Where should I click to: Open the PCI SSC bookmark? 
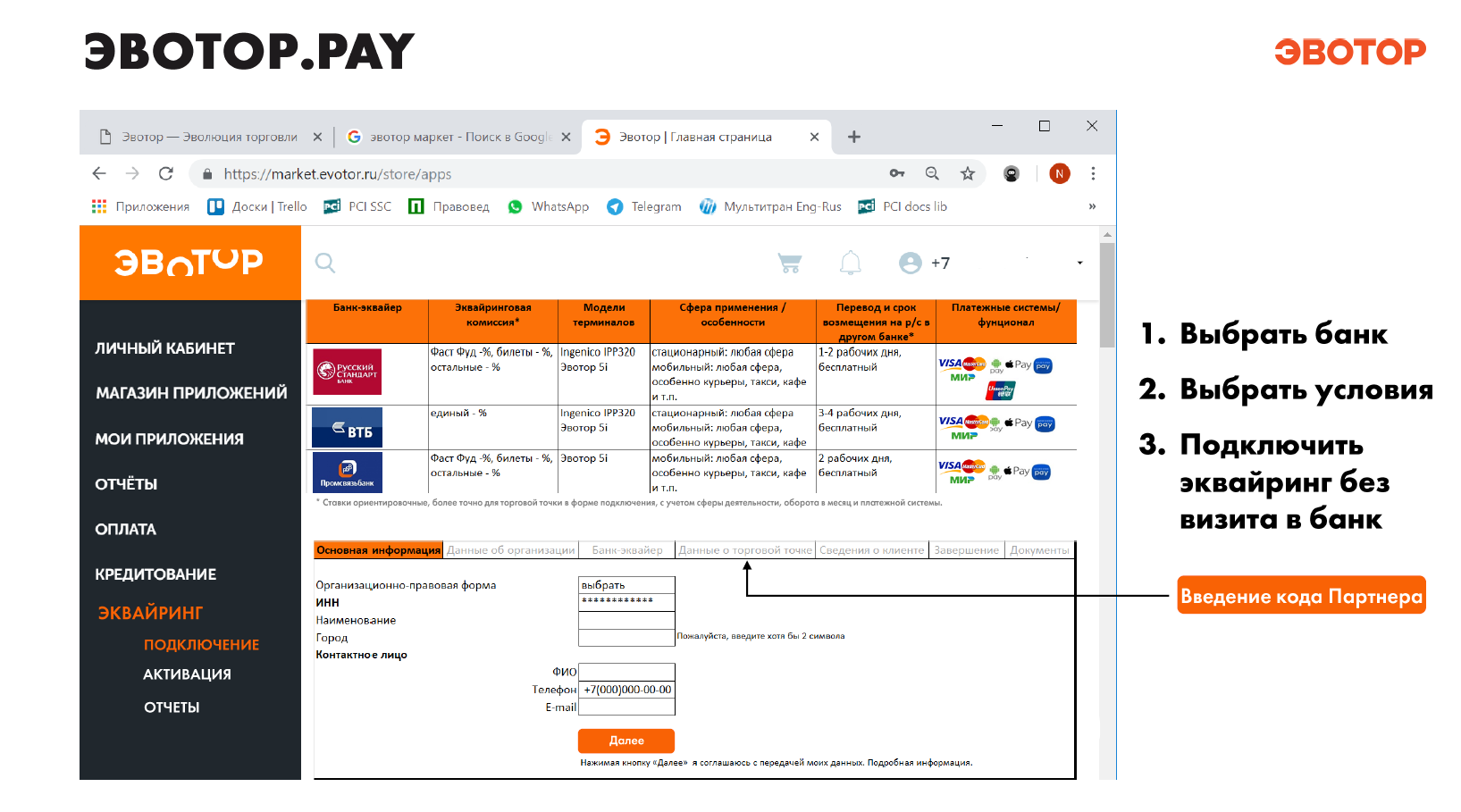point(357,206)
